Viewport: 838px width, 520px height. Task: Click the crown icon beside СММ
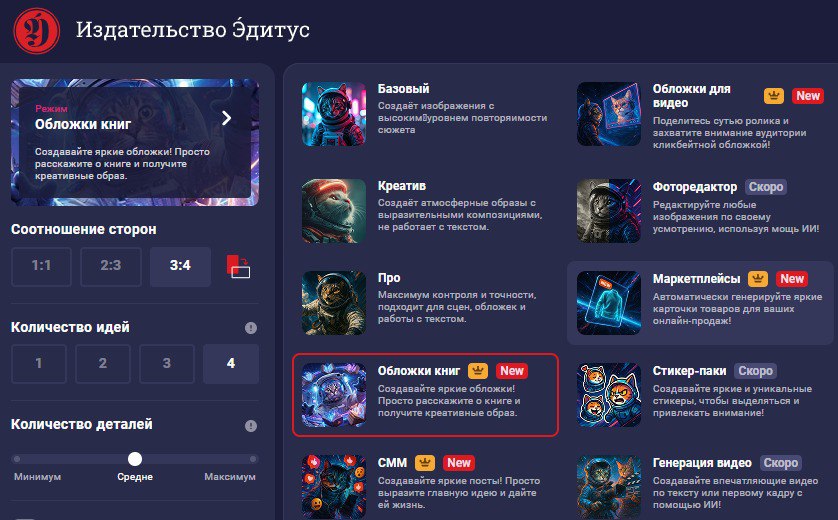coord(424,462)
